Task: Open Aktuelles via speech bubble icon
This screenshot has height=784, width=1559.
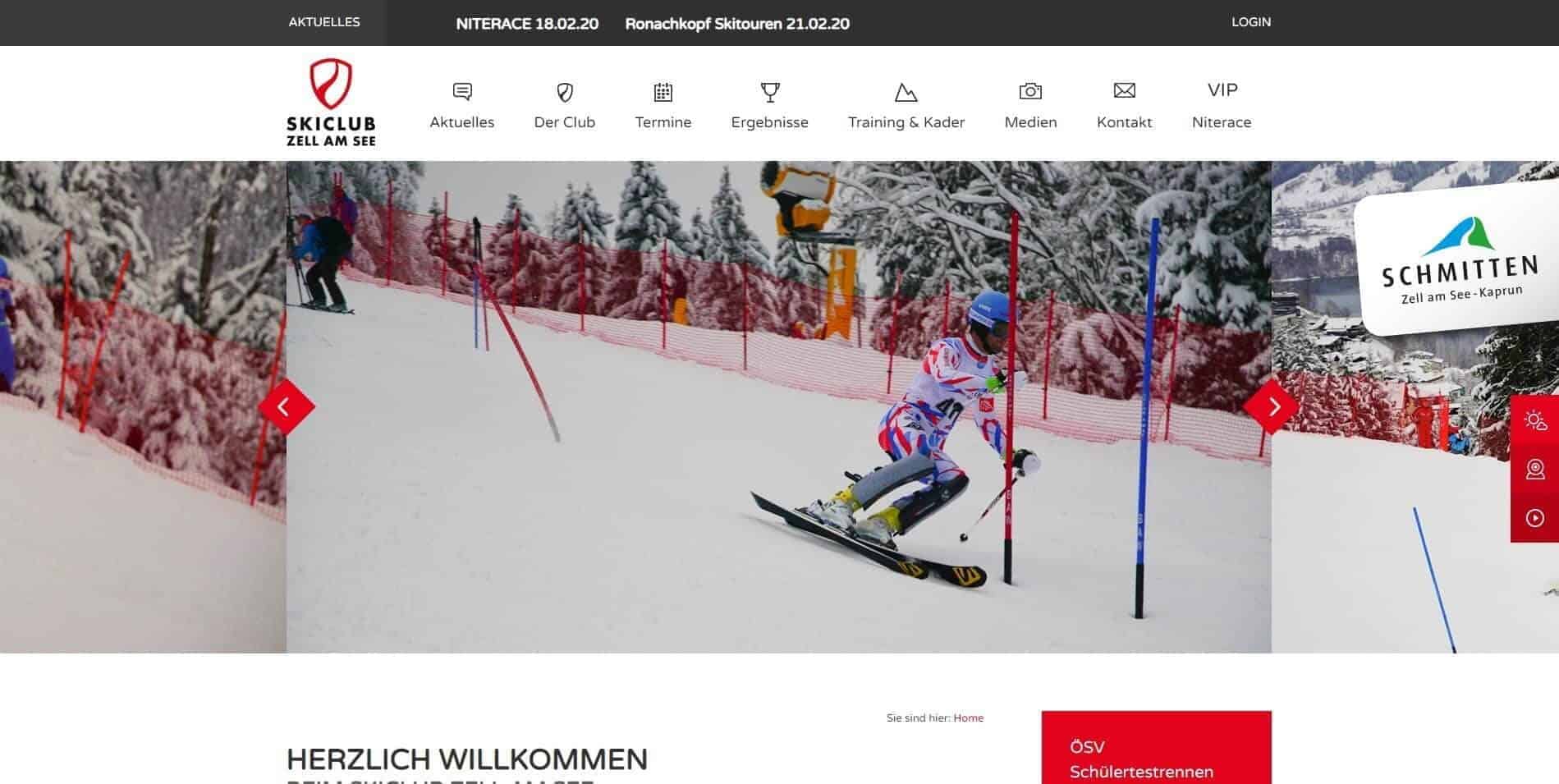Action: [x=462, y=91]
